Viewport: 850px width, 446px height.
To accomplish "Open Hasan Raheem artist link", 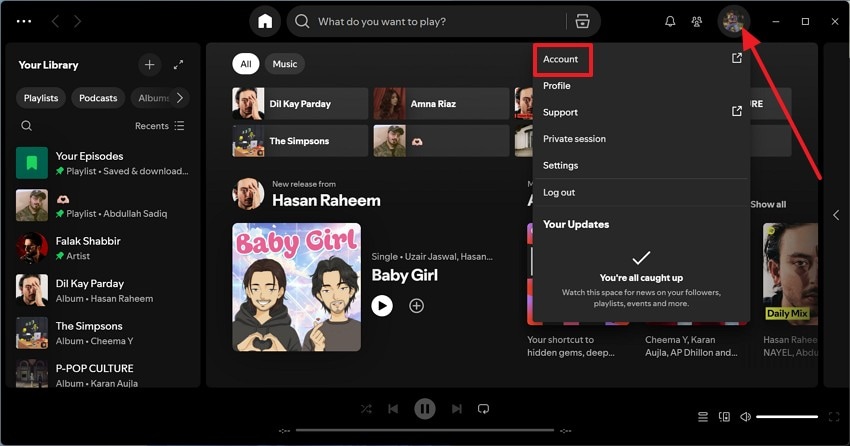I will (x=326, y=201).
